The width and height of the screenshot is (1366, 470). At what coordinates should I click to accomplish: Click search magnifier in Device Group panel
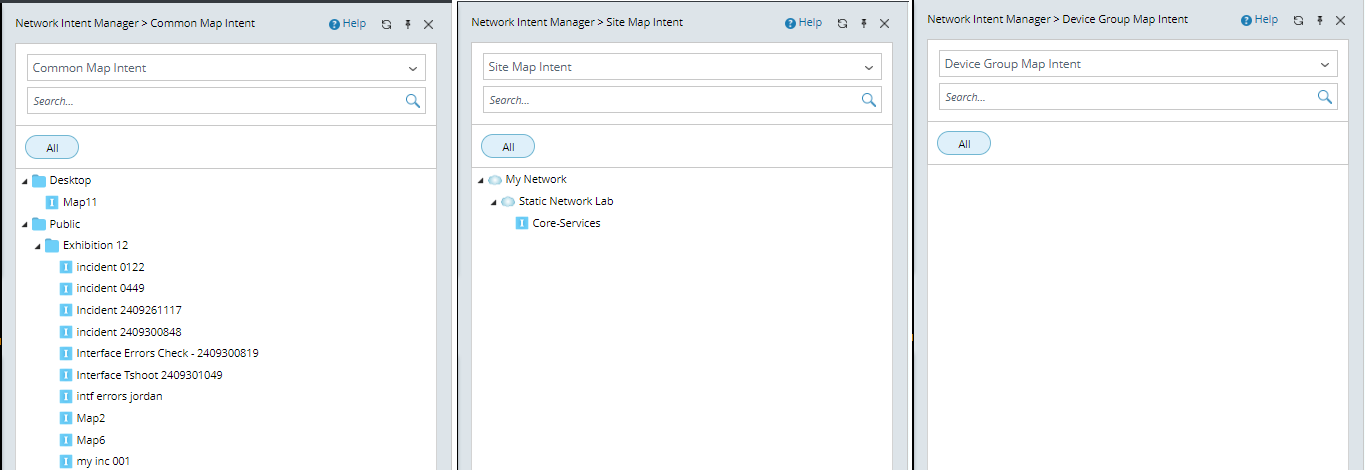(x=1325, y=97)
